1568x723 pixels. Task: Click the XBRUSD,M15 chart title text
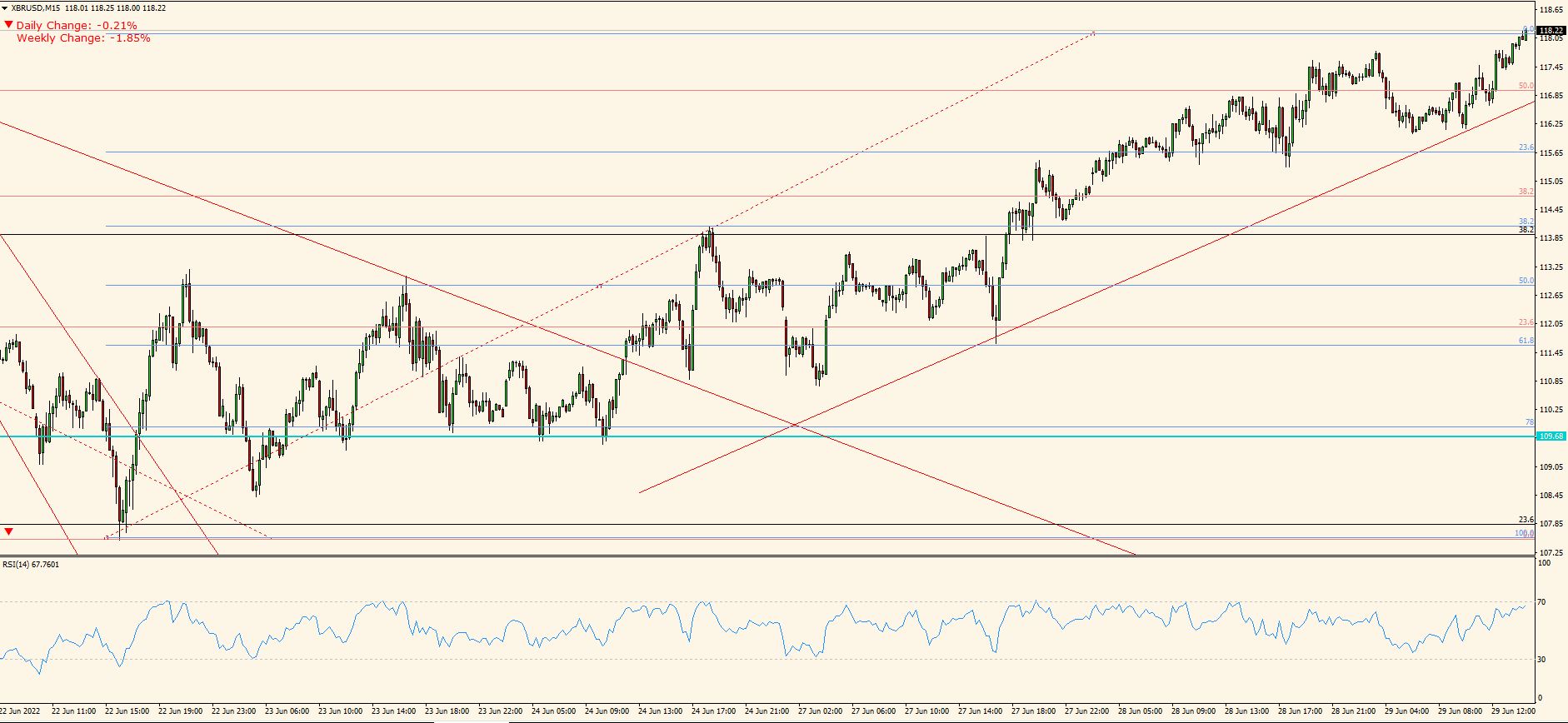36,8
